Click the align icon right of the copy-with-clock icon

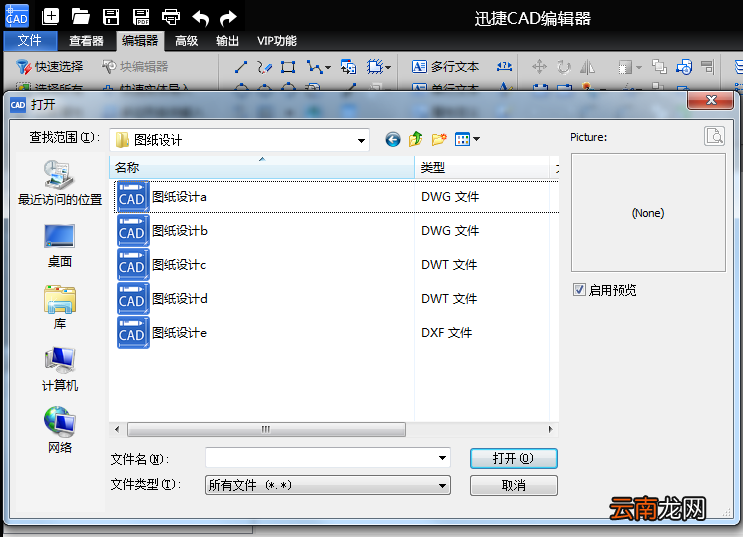(707, 67)
